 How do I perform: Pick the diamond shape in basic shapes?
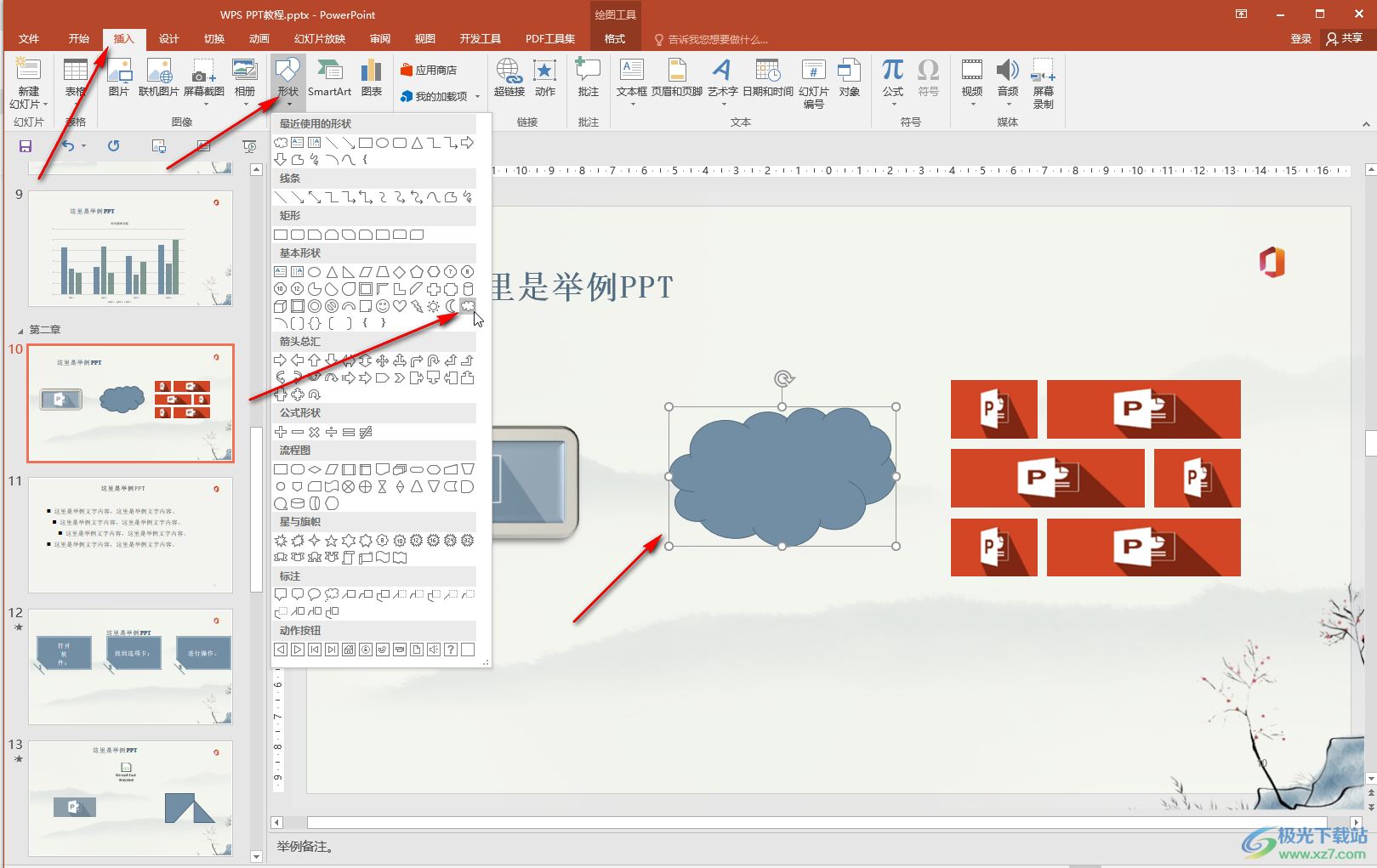pos(399,272)
